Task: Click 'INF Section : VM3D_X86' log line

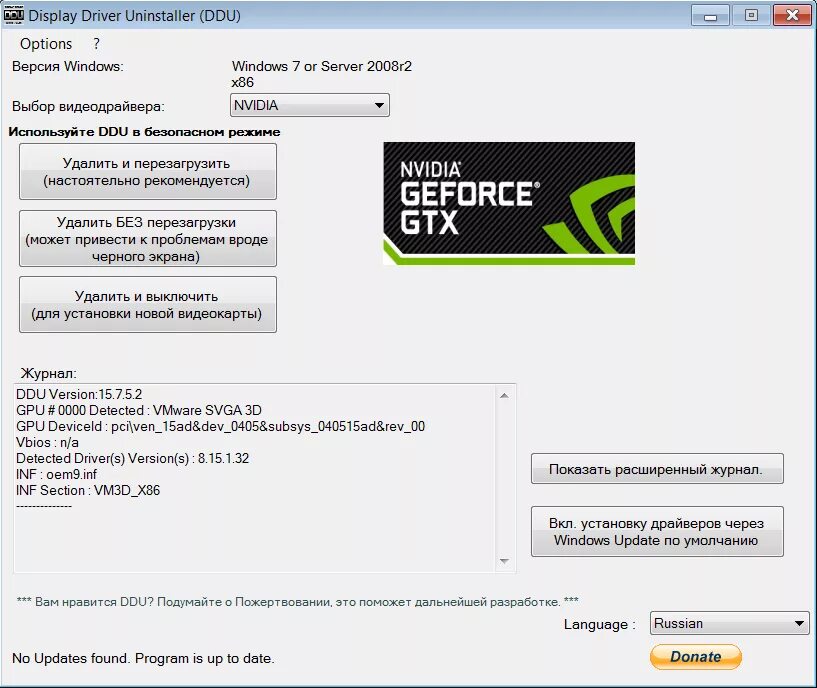Action: 88,490
